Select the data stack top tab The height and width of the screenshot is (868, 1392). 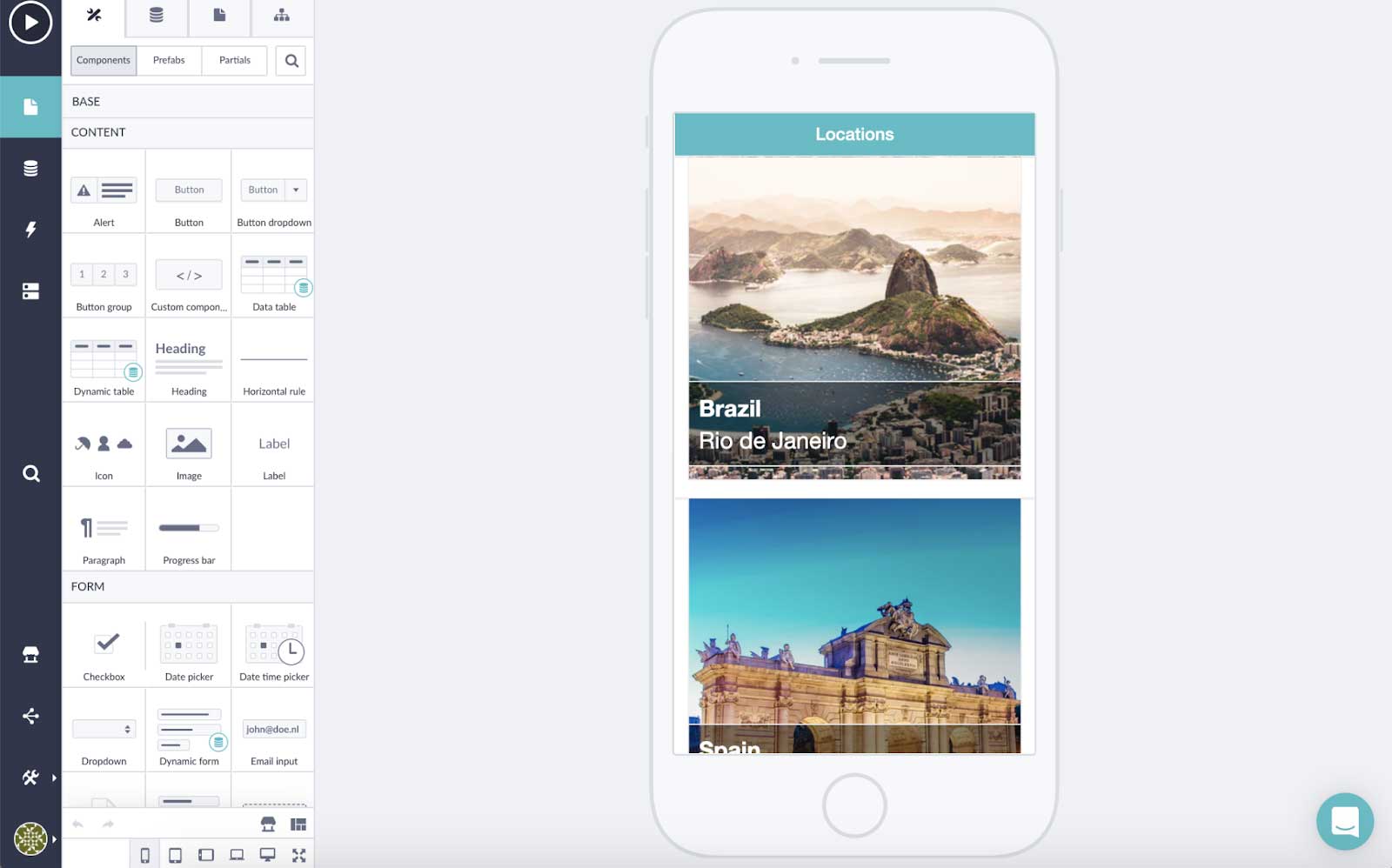(x=157, y=16)
